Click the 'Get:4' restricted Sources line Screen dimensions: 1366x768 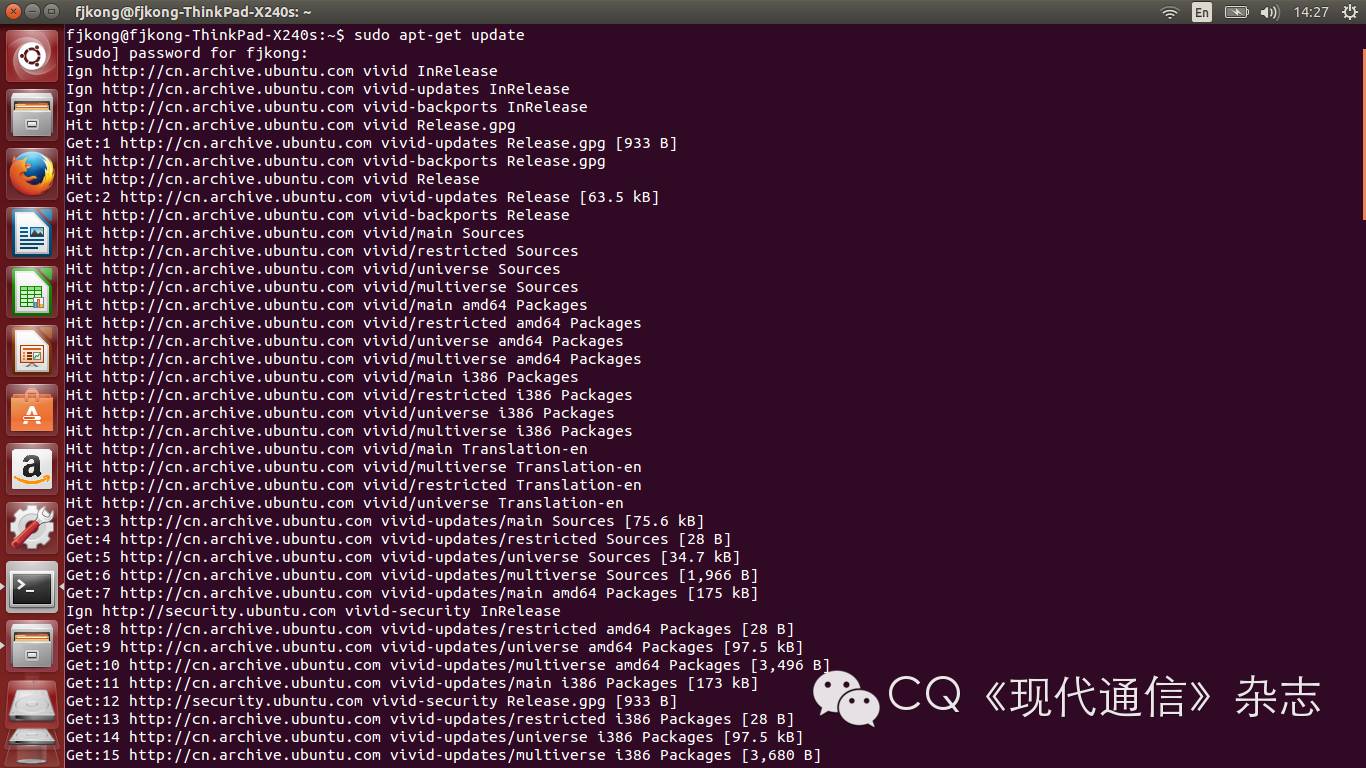click(x=399, y=539)
